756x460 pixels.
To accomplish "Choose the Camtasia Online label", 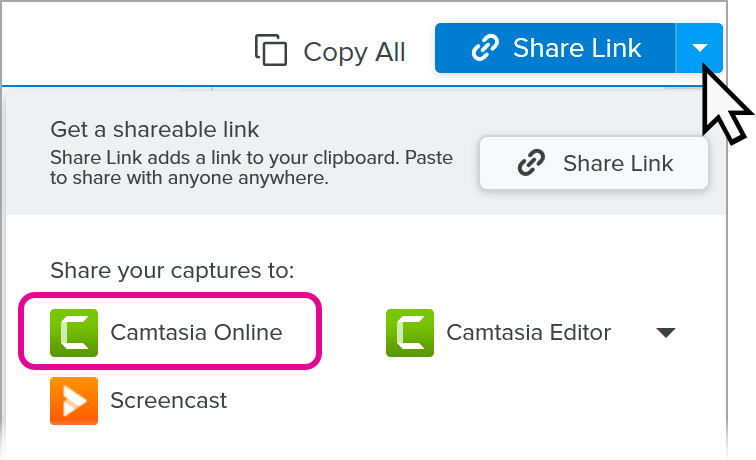I will pyautogui.click(x=196, y=332).
